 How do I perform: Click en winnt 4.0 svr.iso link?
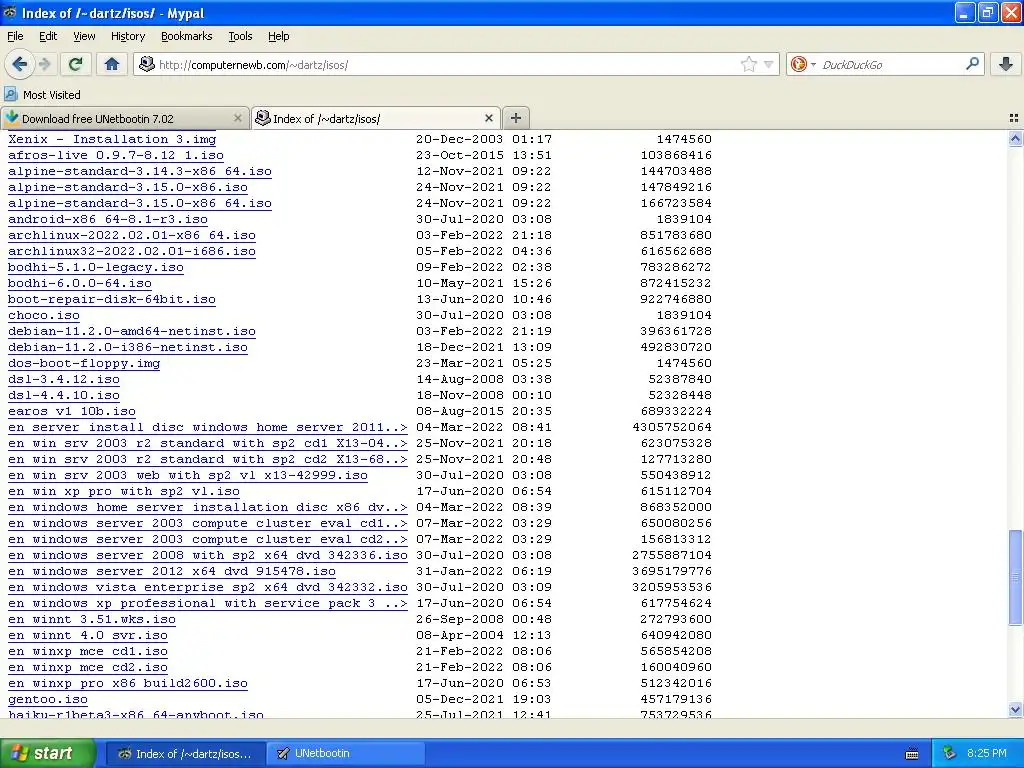(88, 635)
